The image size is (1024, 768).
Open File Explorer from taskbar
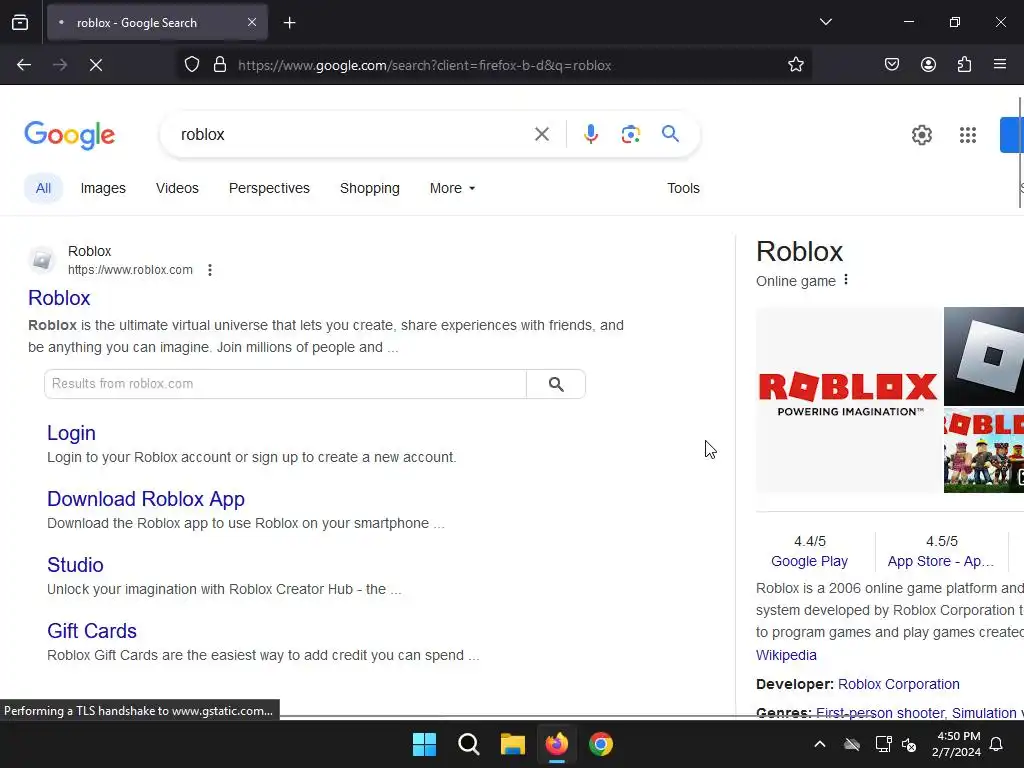[513, 744]
